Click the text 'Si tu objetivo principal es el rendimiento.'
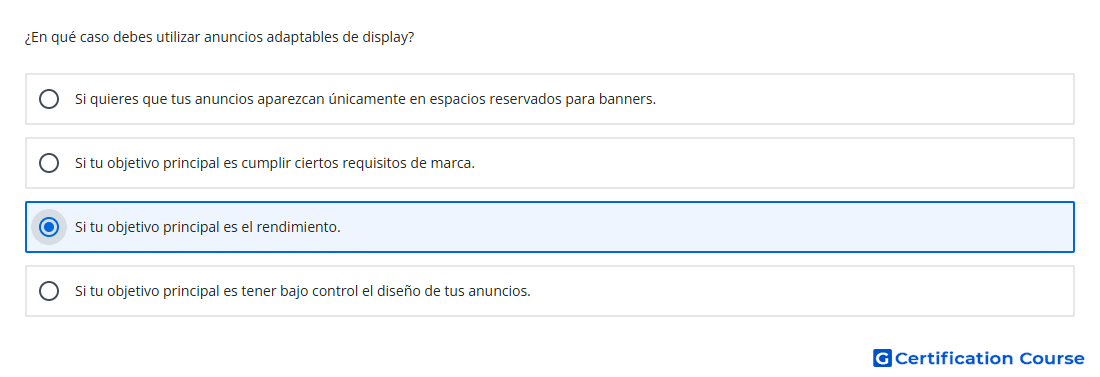Image resolution: width=1100 pixels, height=377 pixels. 208,227
